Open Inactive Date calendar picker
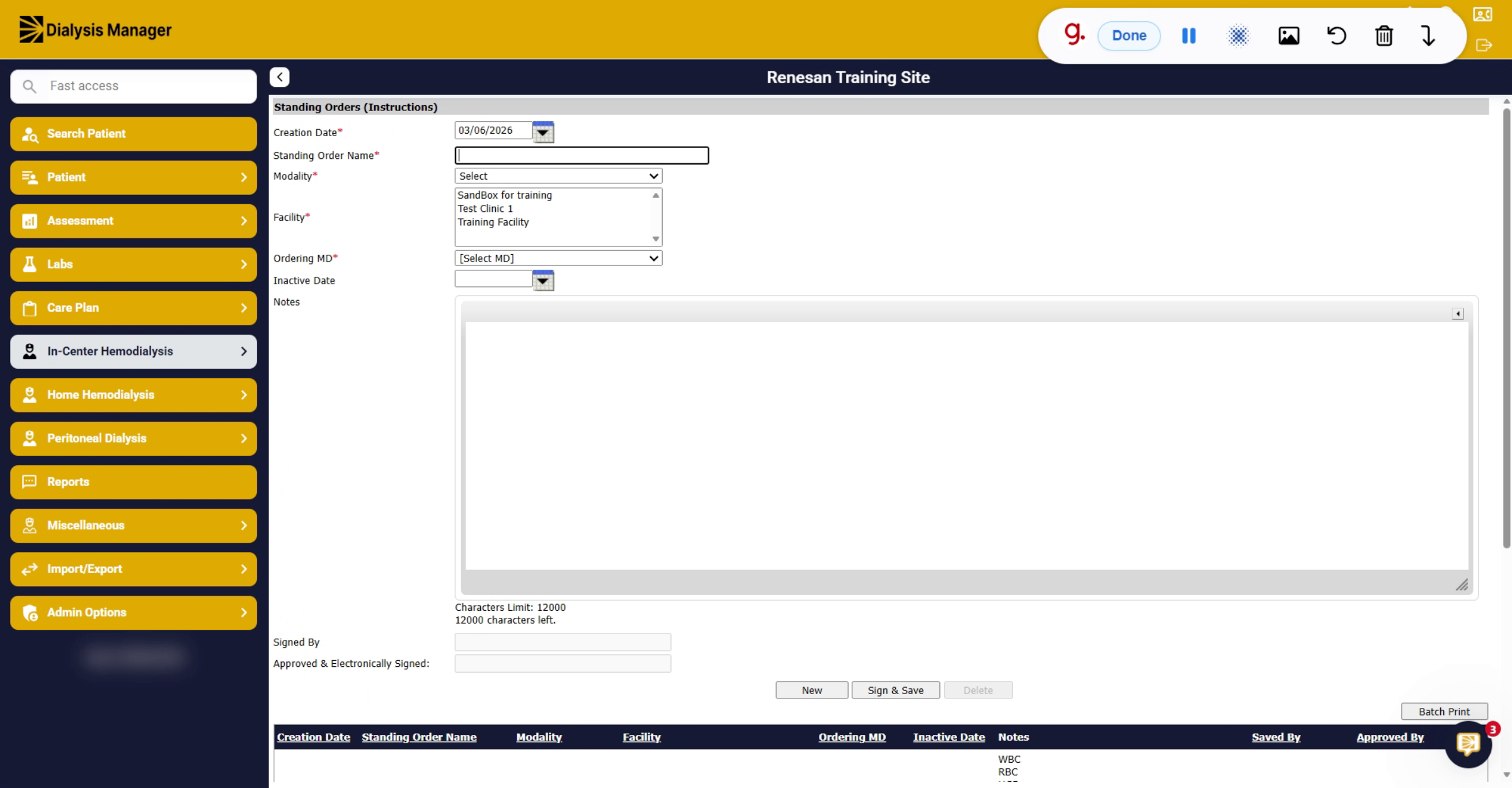This screenshot has height=788, width=1512. [x=542, y=281]
